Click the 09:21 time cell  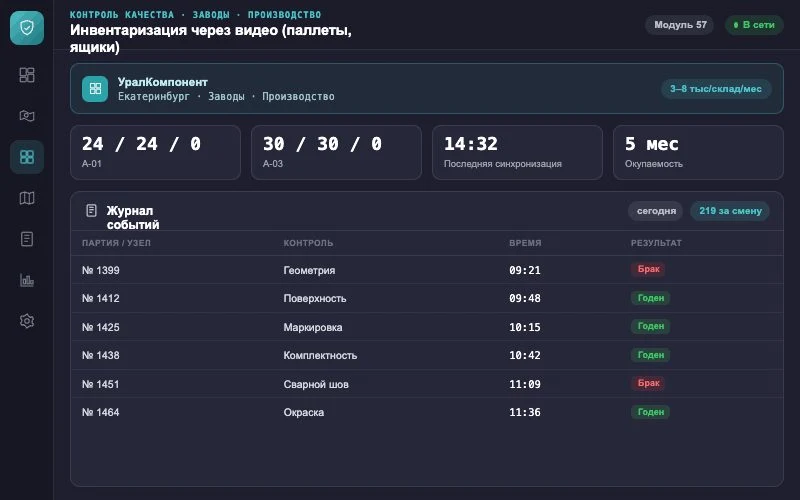coord(524,270)
